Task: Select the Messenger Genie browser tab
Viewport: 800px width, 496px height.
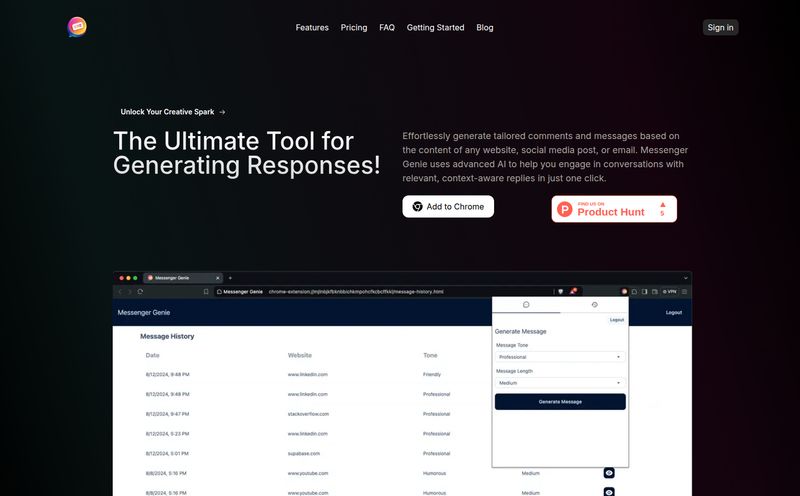Action: 183,278
